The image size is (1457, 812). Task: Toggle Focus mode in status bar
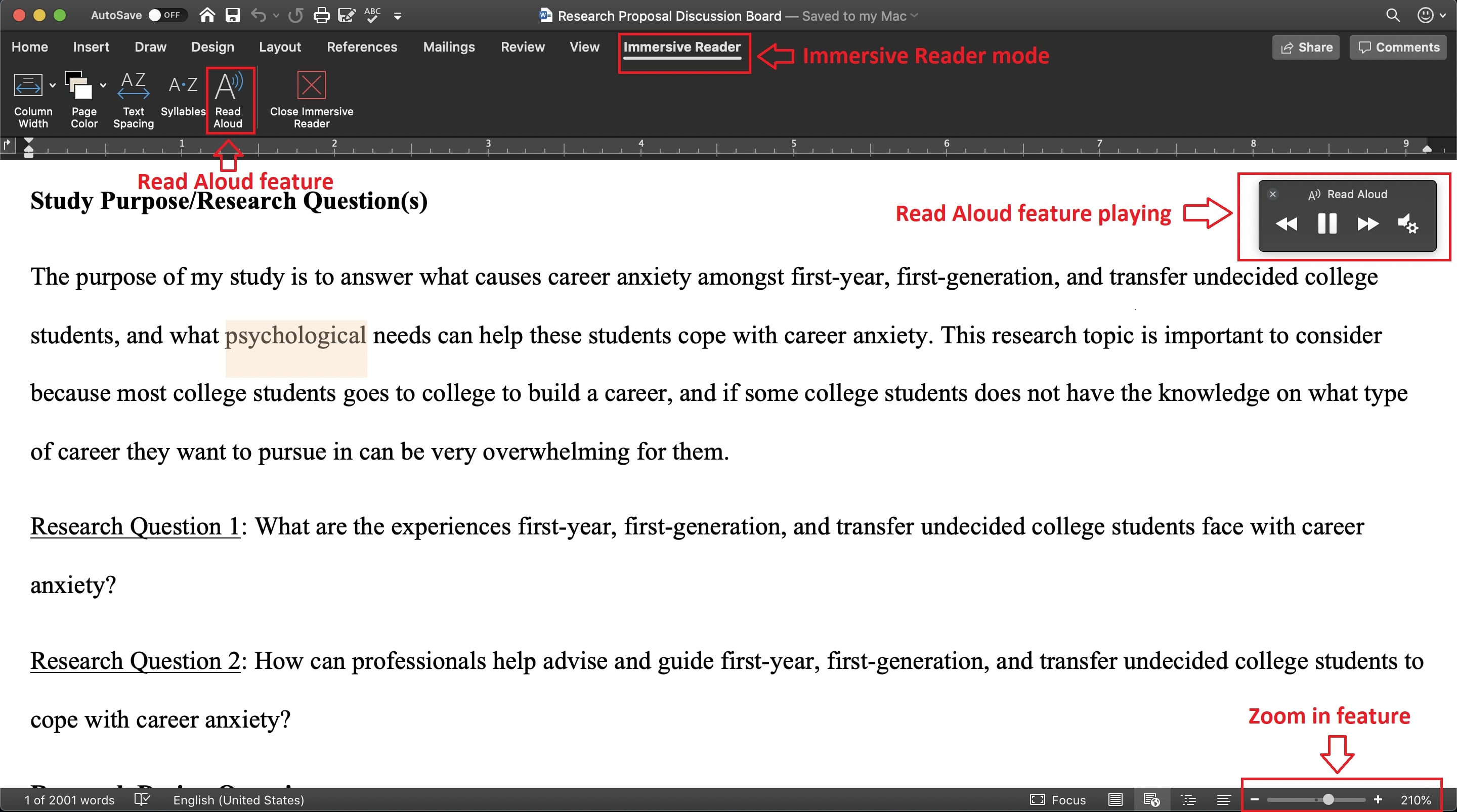[1057, 799]
